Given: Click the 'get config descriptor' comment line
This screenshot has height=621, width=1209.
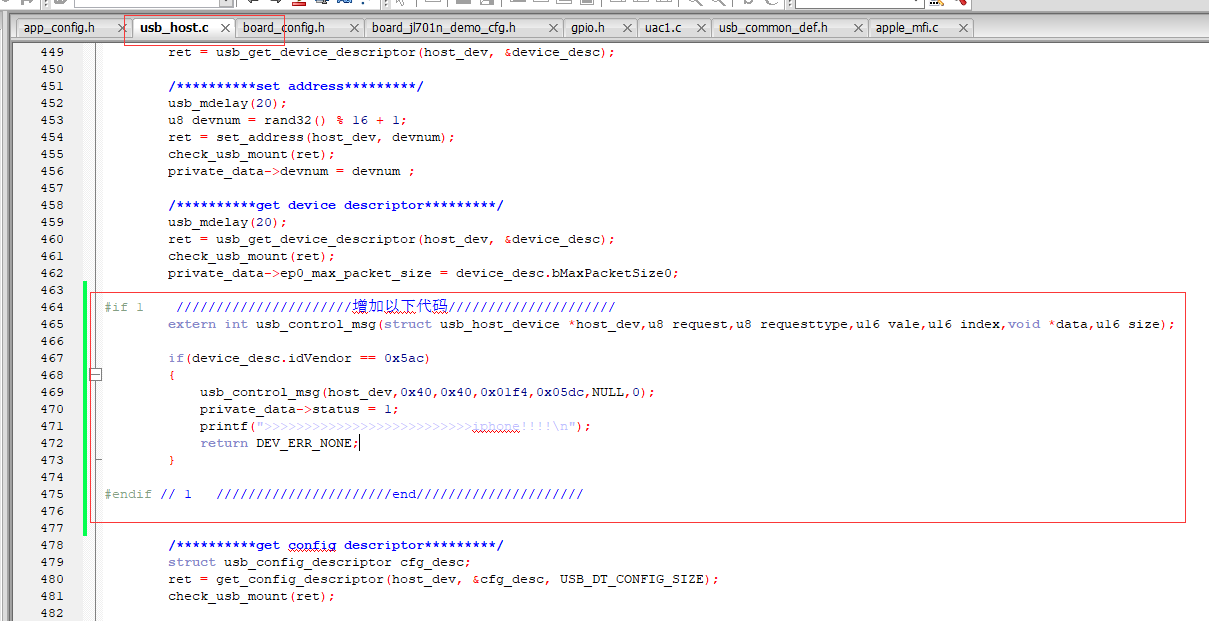Looking at the screenshot, I should 336,545.
